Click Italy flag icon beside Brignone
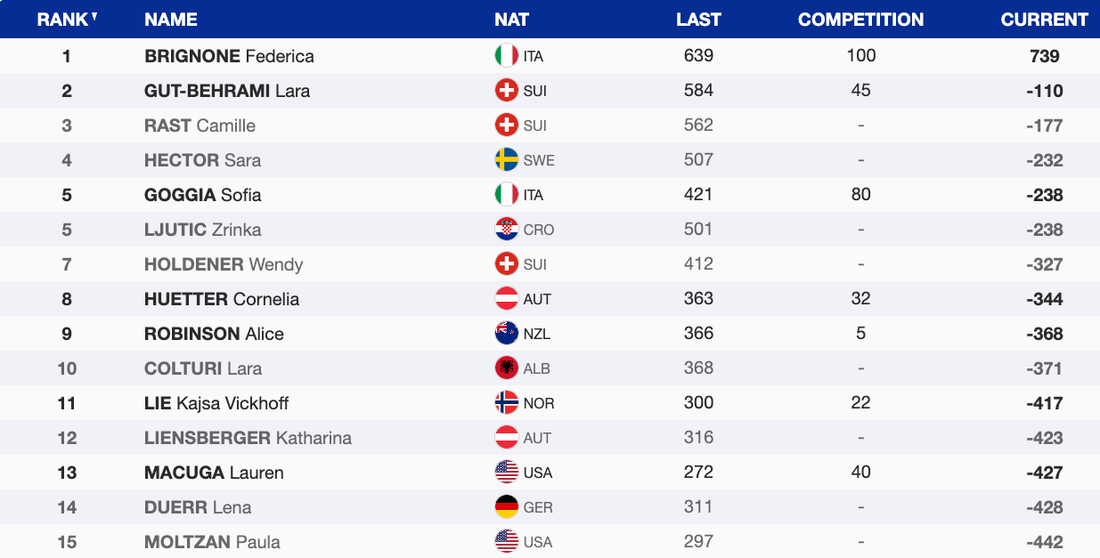Viewport: 1100px width, 558px height. pyautogui.click(x=506, y=56)
